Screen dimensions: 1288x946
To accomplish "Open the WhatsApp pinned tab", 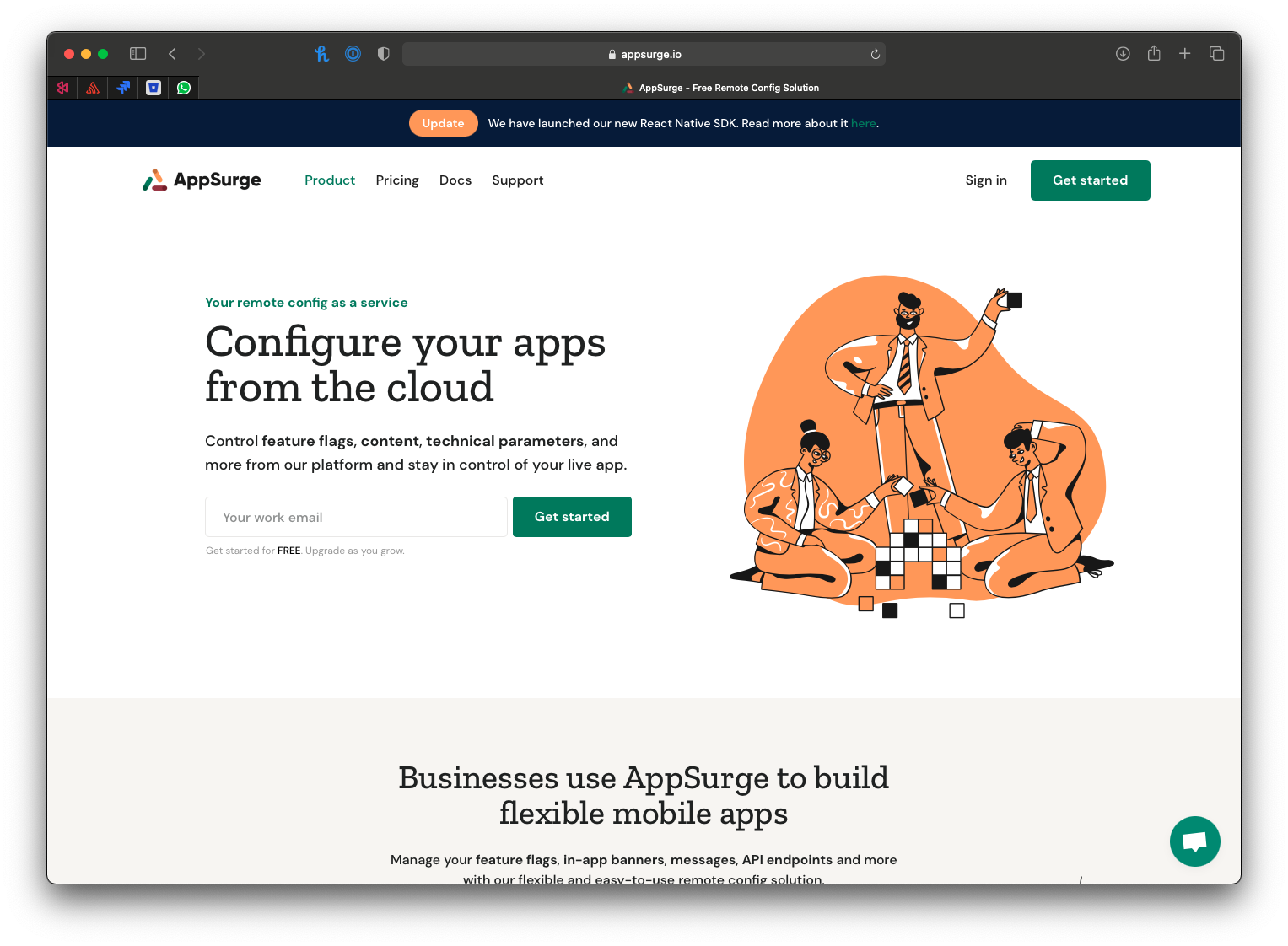I will point(184,88).
